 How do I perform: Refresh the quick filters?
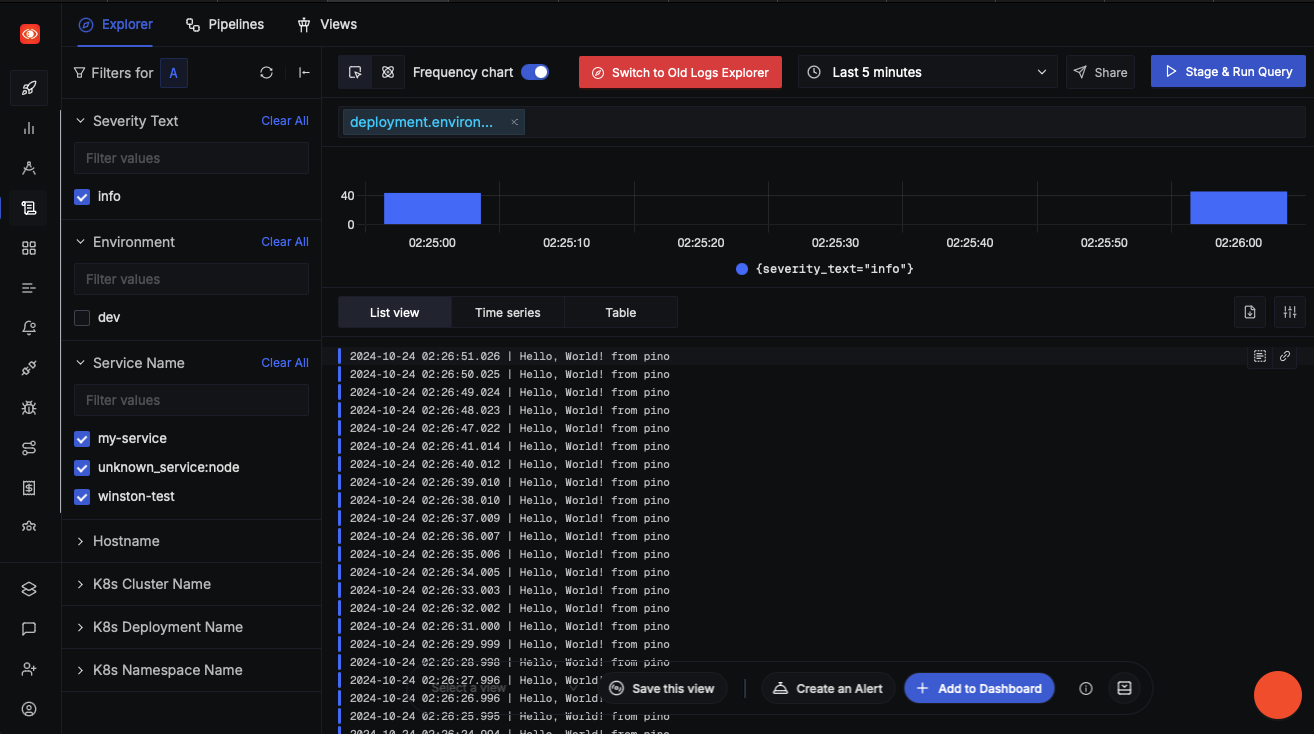pyautogui.click(x=266, y=73)
